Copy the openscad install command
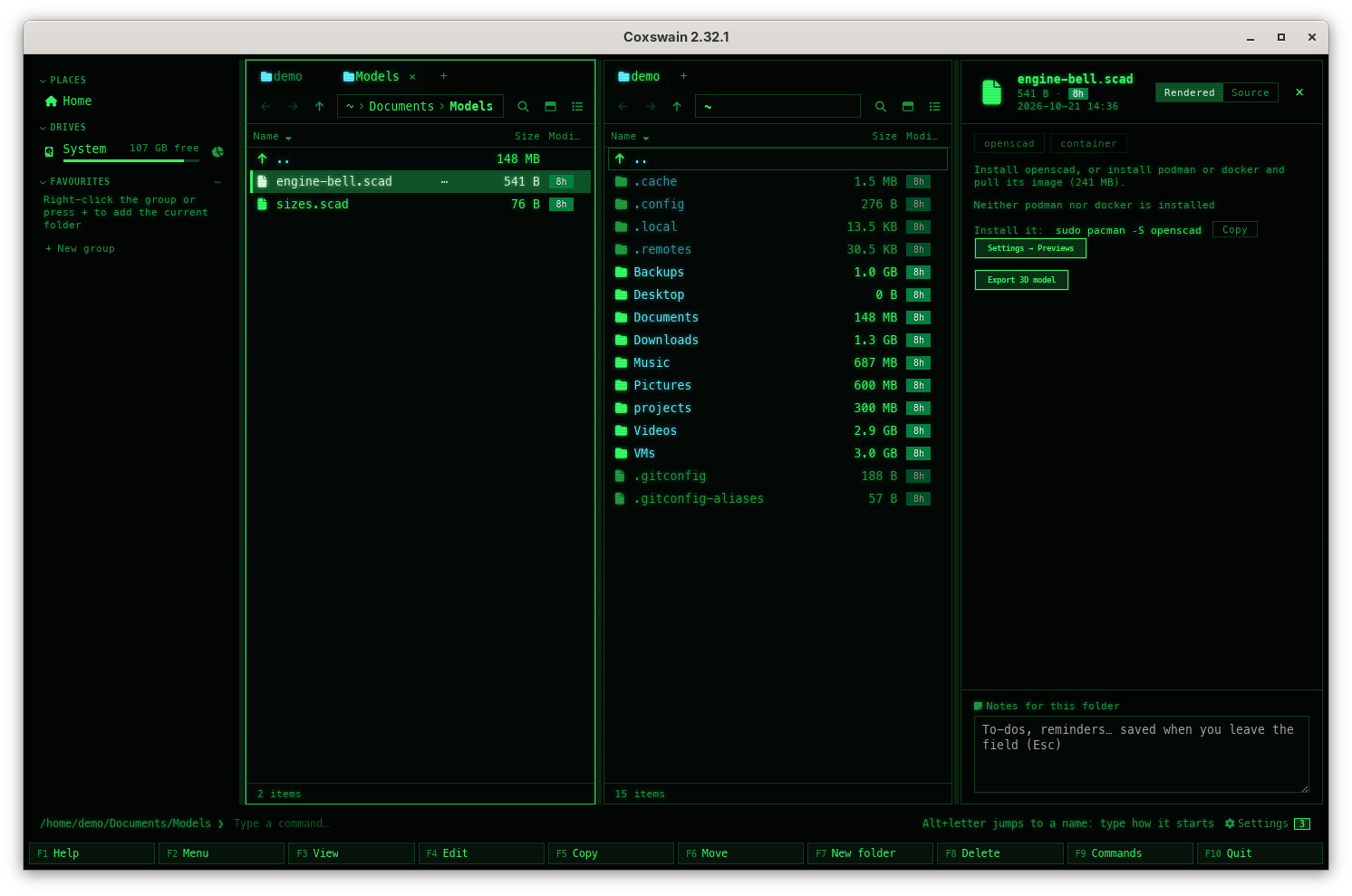This screenshot has width=1352, height=896. tap(1234, 230)
